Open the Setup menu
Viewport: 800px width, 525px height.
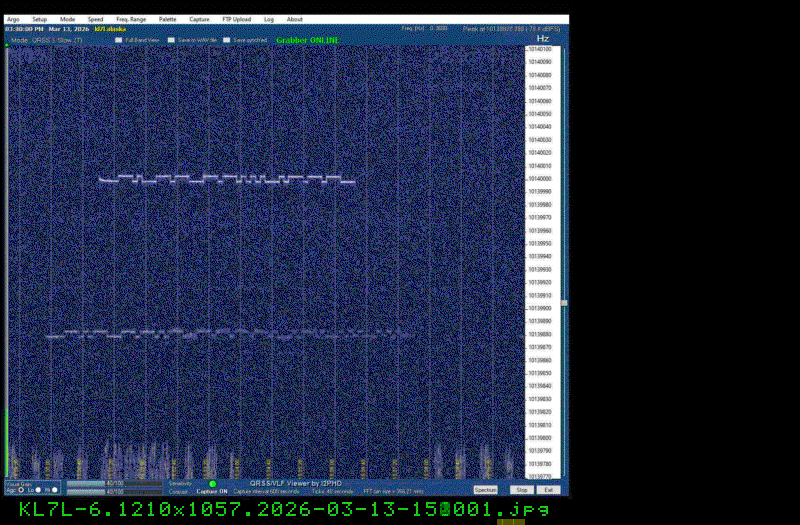39,19
